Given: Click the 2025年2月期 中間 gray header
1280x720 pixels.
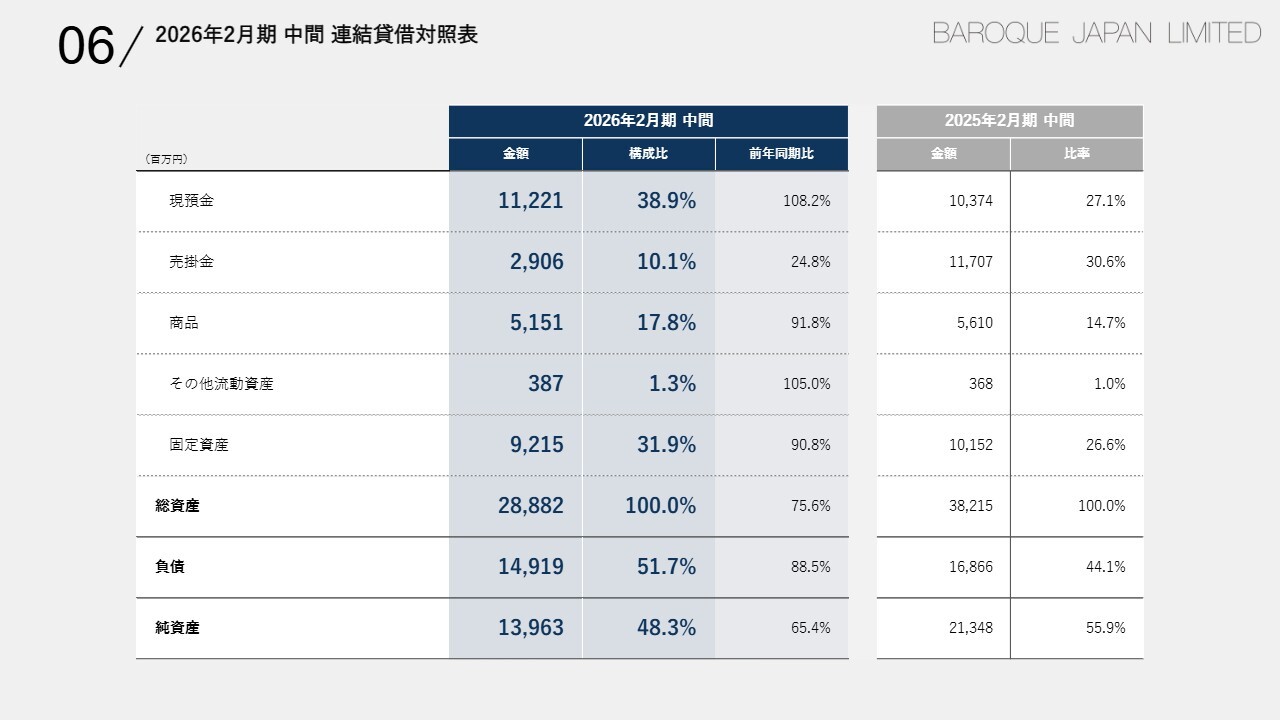Looking at the screenshot, I should [1009, 121].
